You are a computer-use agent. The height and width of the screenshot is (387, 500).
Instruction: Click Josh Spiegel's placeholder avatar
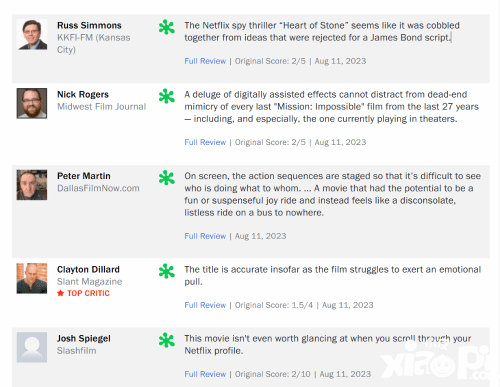click(32, 347)
